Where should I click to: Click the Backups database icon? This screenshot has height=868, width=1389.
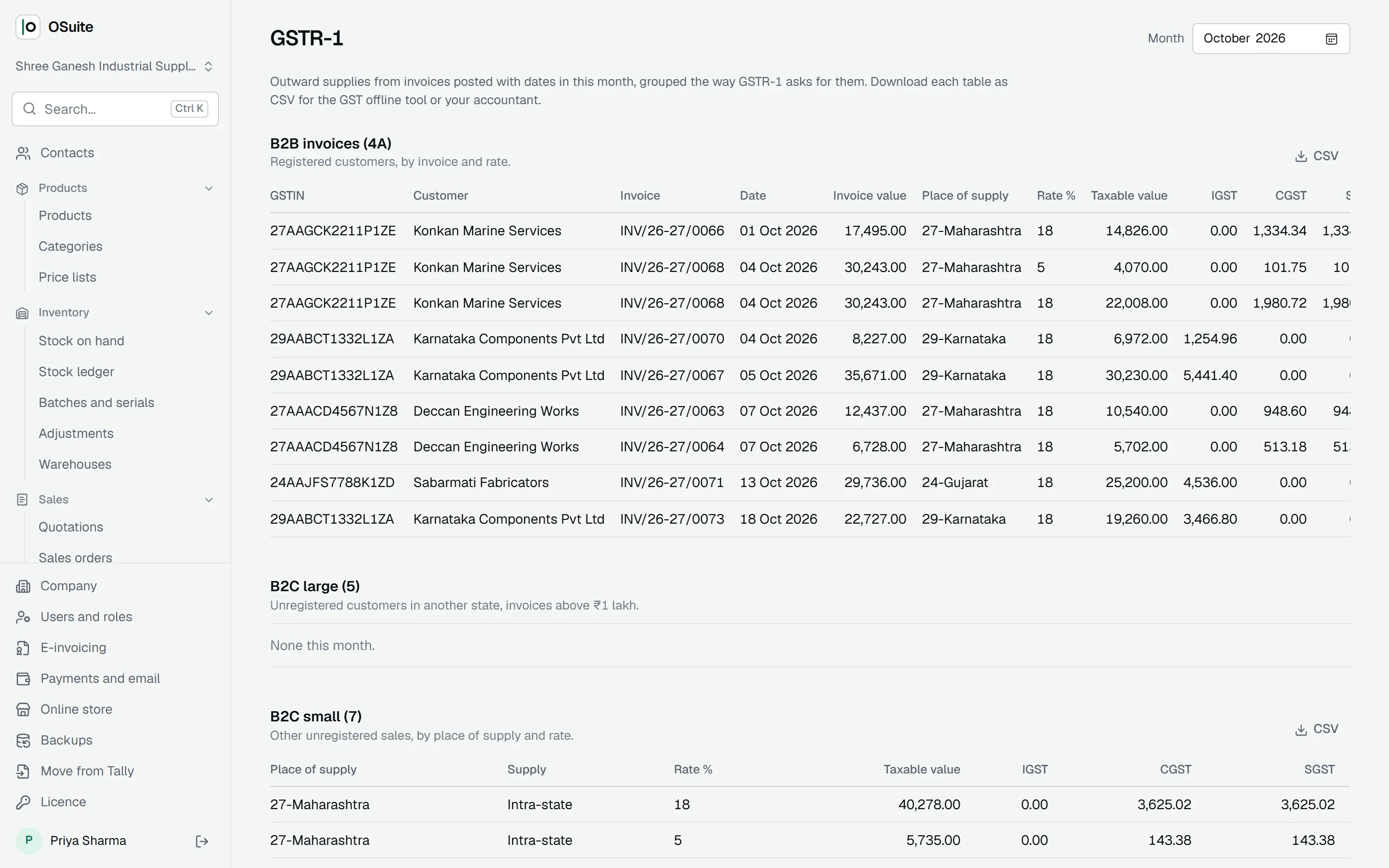pos(23,741)
